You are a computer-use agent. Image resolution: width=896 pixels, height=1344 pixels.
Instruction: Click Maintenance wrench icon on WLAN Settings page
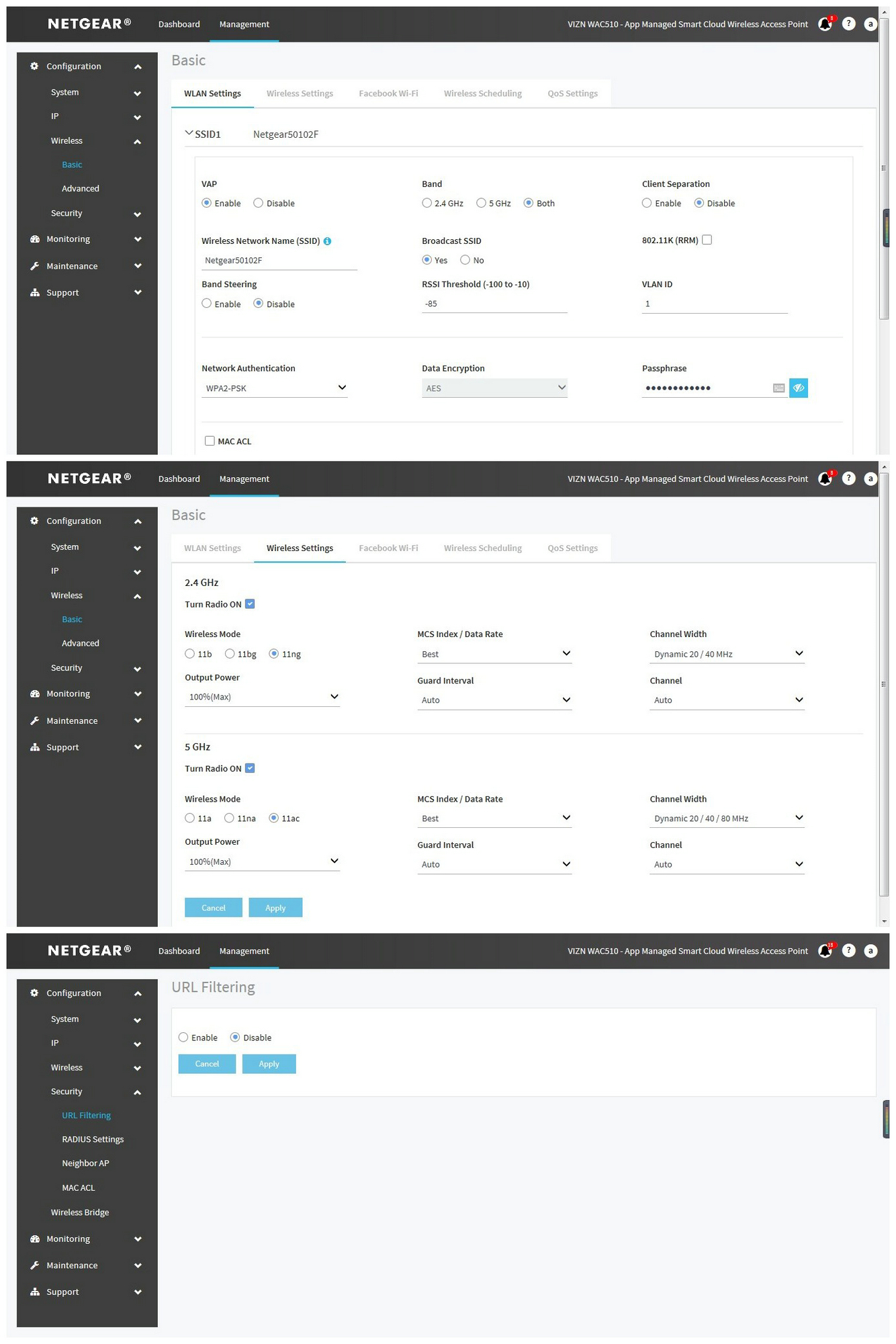pyautogui.click(x=34, y=266)
